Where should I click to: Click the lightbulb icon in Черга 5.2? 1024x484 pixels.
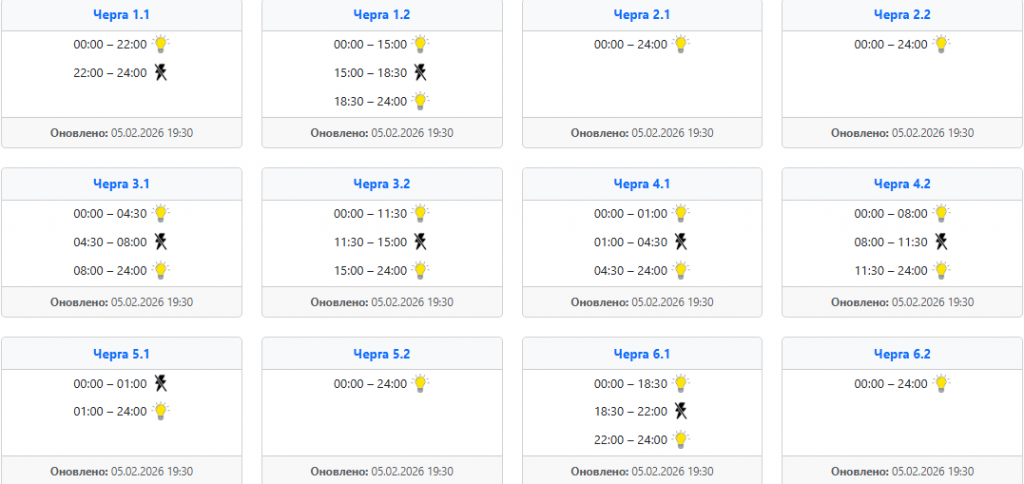(x=421, y=382)
